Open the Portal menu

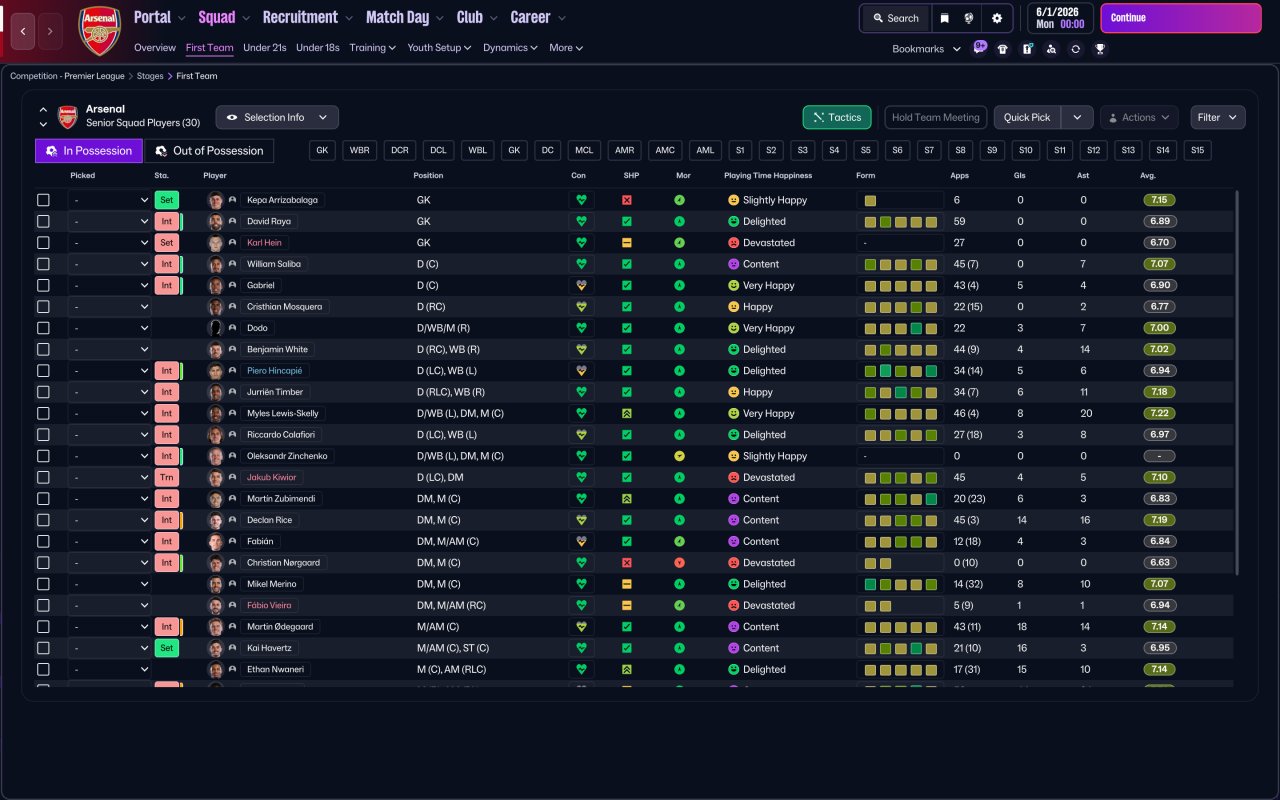pyautogui.click(x=160, y=17)
